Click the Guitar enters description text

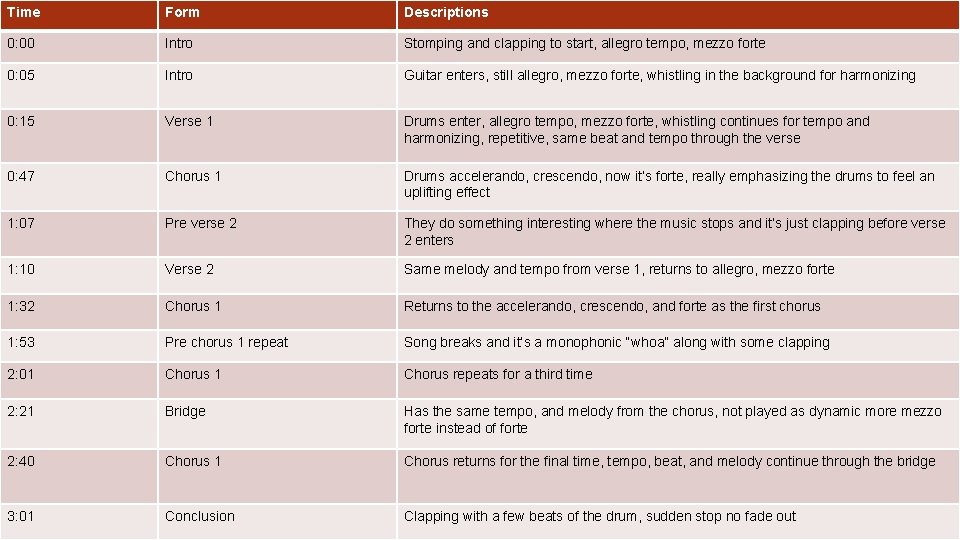click(x=659, y=75)
